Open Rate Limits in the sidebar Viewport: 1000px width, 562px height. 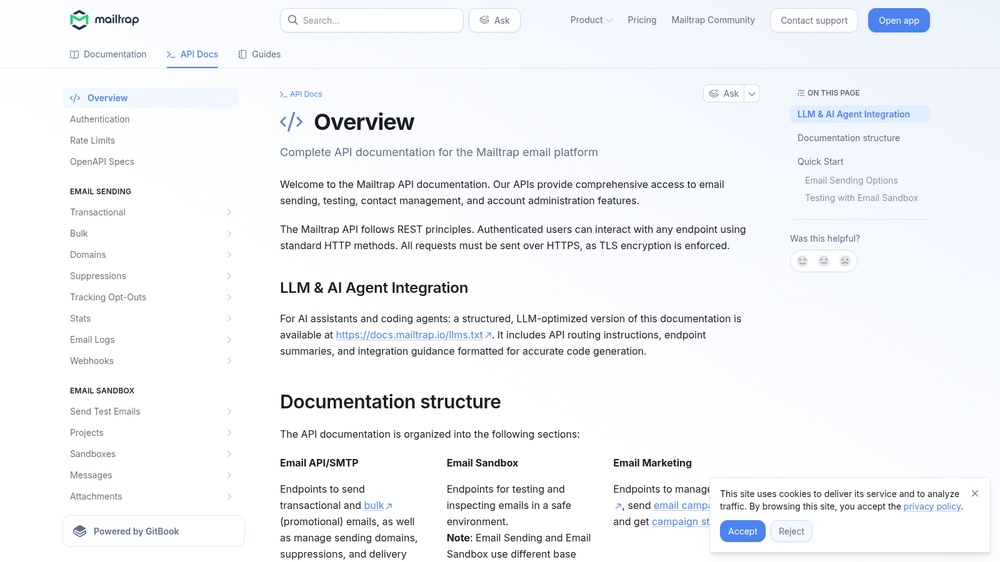tap(151, 140)
